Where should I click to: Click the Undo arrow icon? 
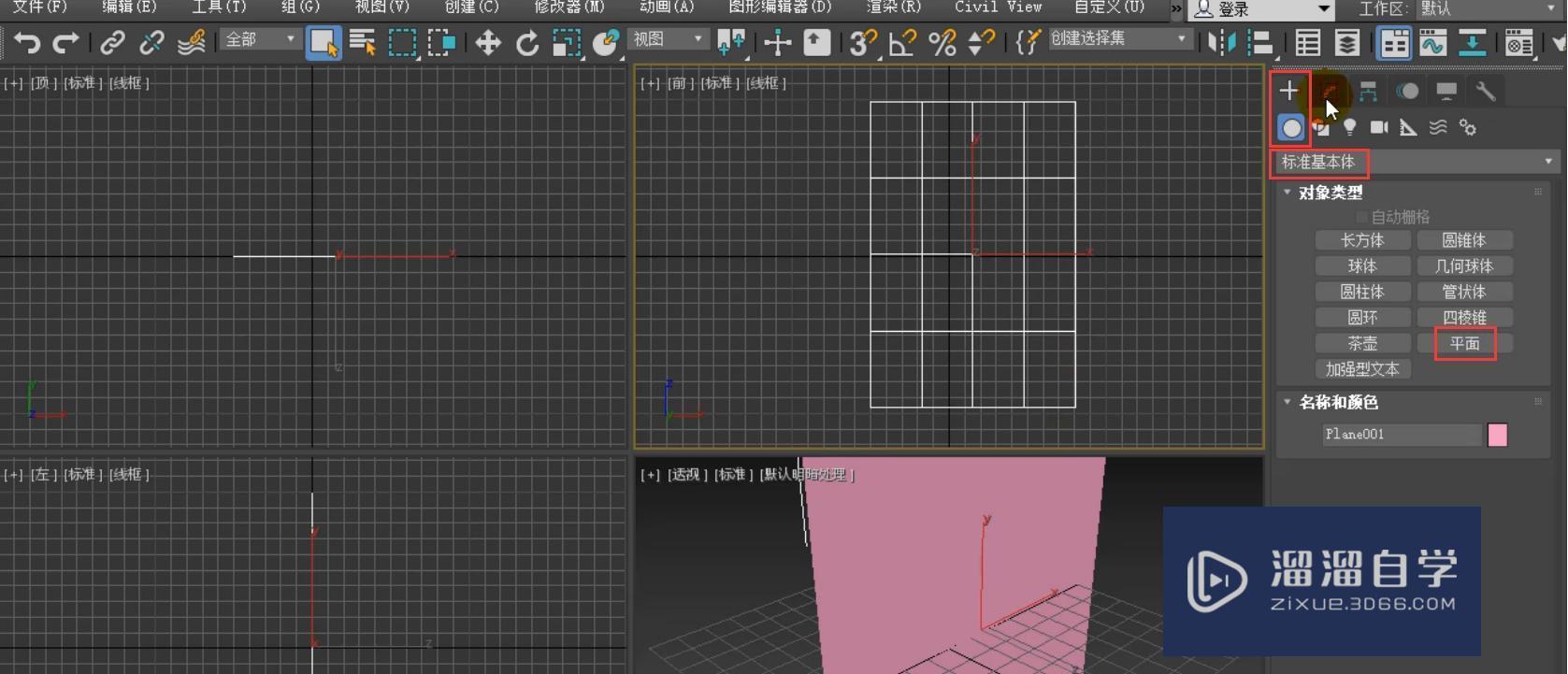coord(27,43)
